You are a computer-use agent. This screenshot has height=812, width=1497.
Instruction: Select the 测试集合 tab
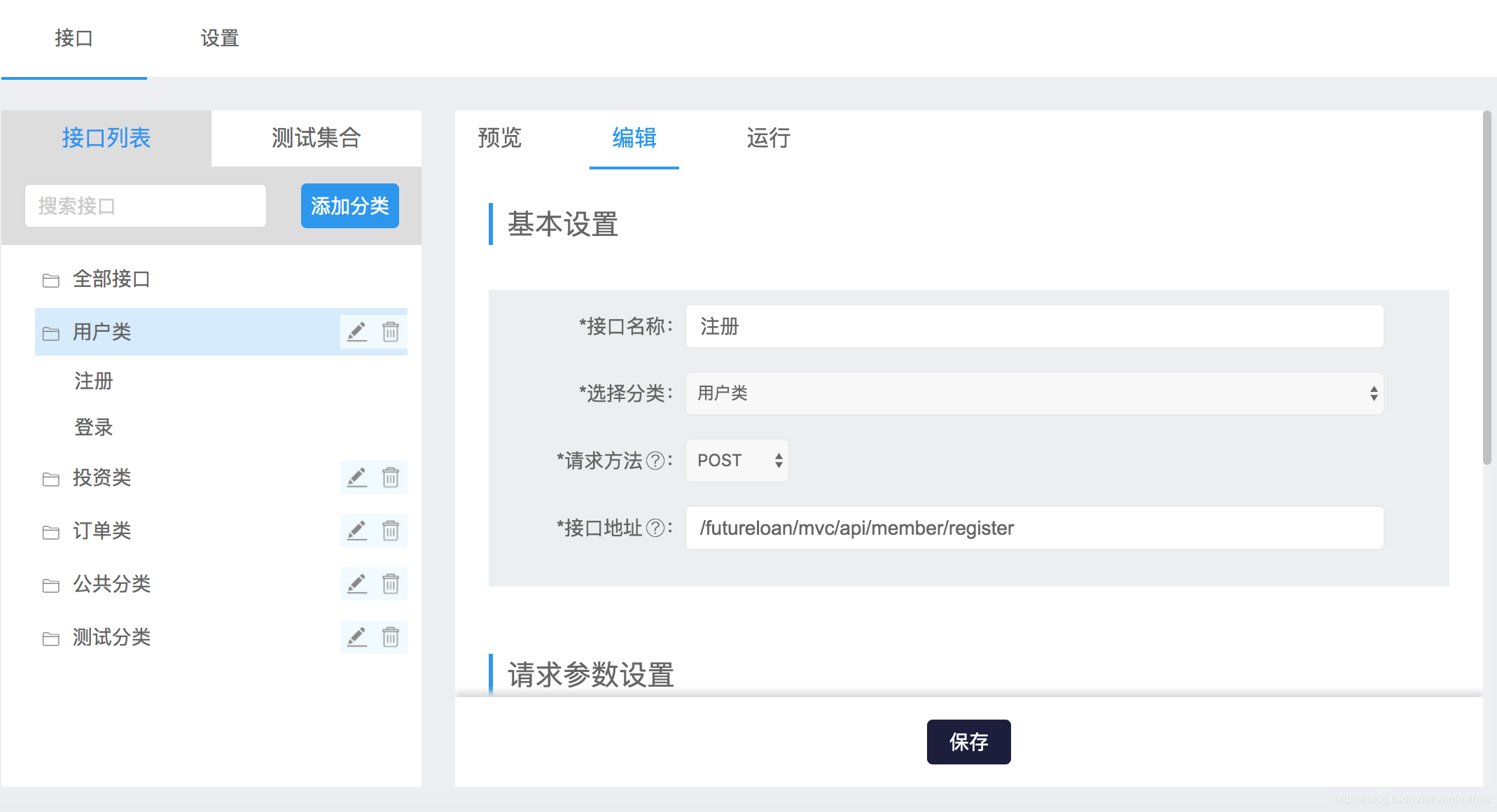pos(316,138)
